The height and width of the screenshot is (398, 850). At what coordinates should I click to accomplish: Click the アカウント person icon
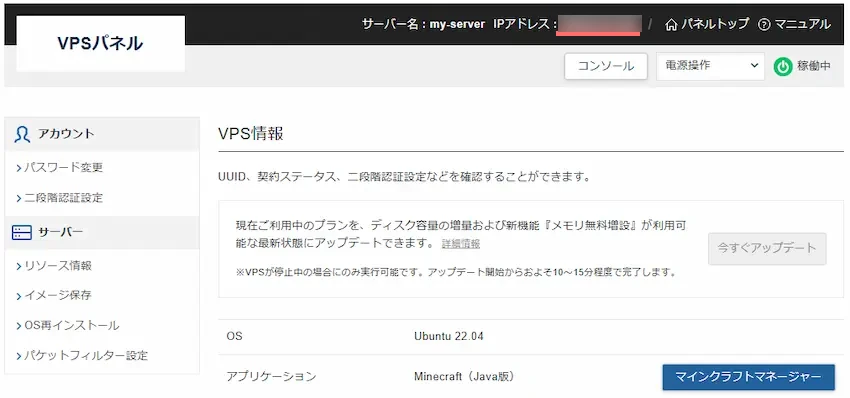click(23, 134)
